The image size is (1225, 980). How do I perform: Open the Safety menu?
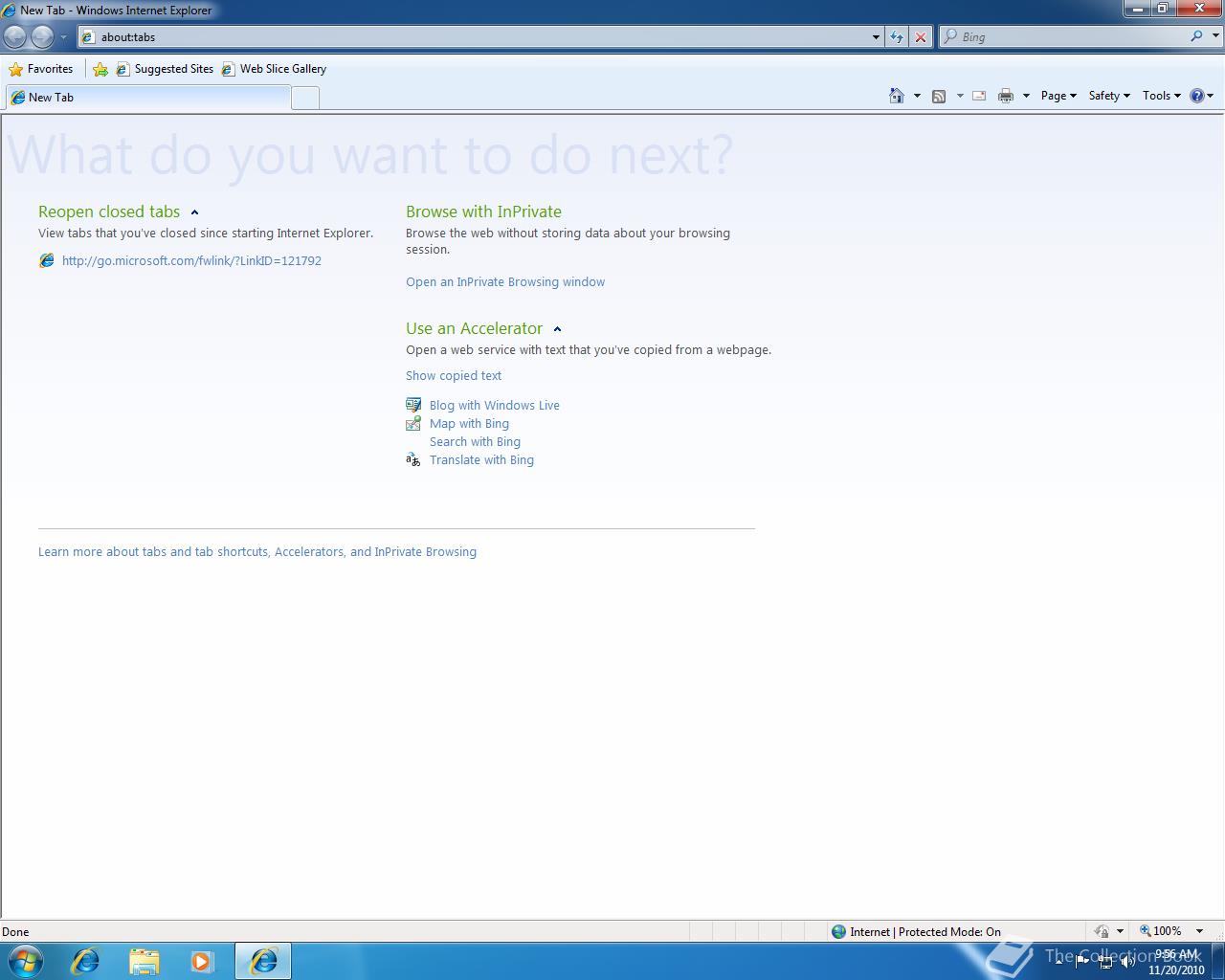click(x=1109, y=96)
